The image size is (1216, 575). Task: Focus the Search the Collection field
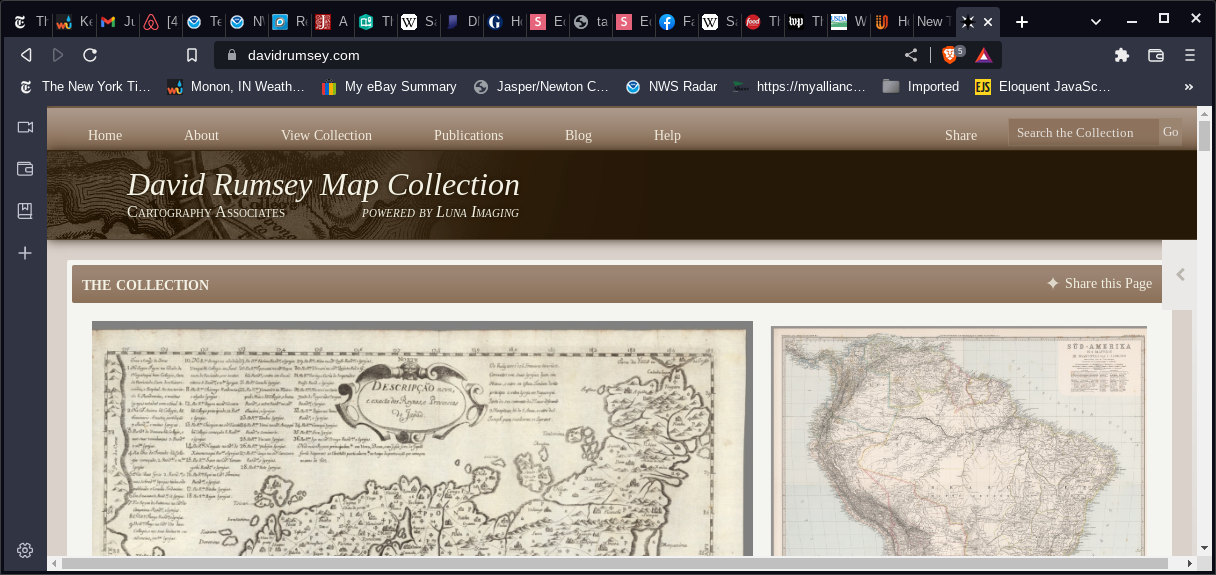(x=1083, y=132)
